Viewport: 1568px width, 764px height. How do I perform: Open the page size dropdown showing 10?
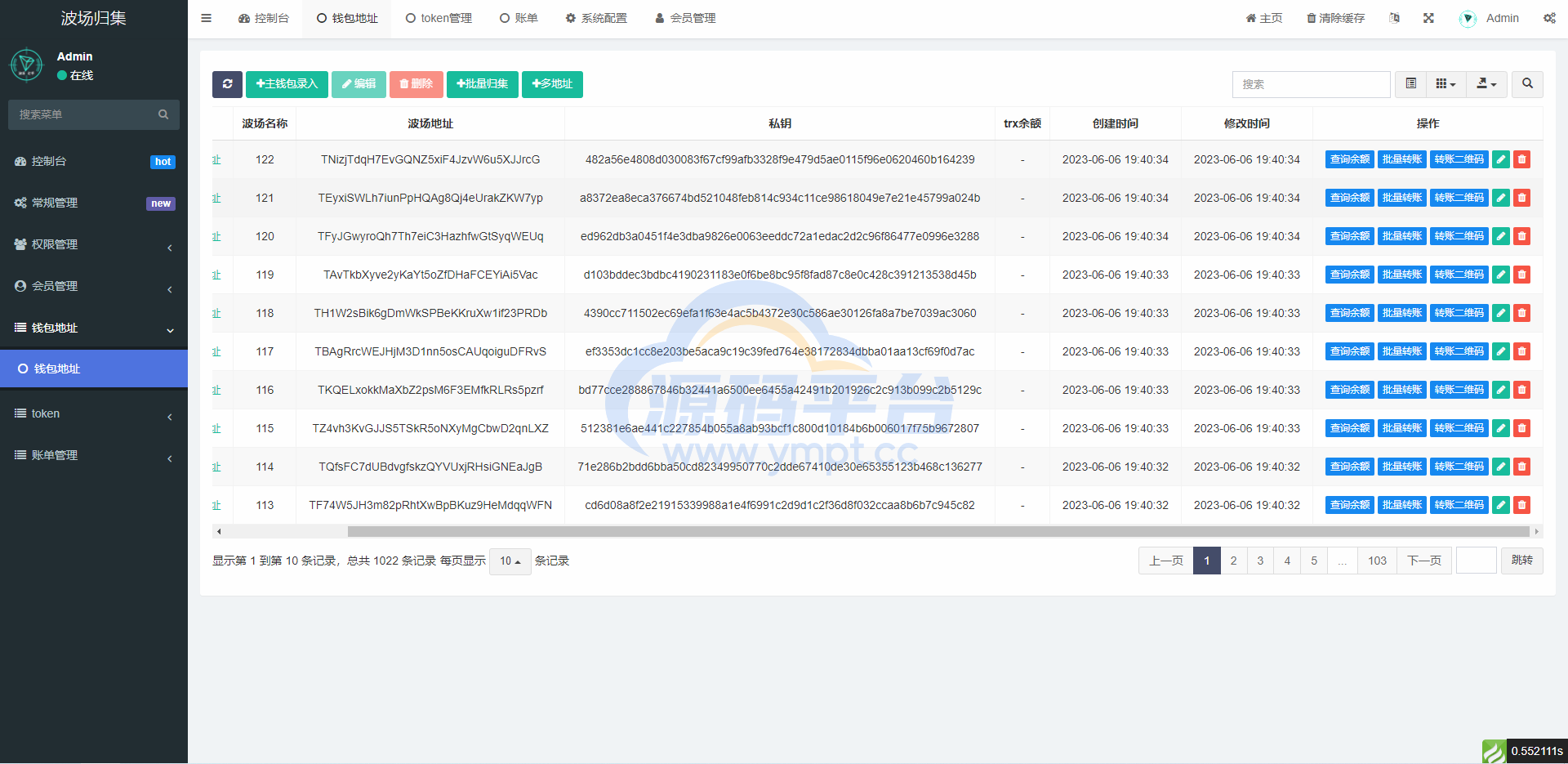pyautogui.click(x=510, y=561)
